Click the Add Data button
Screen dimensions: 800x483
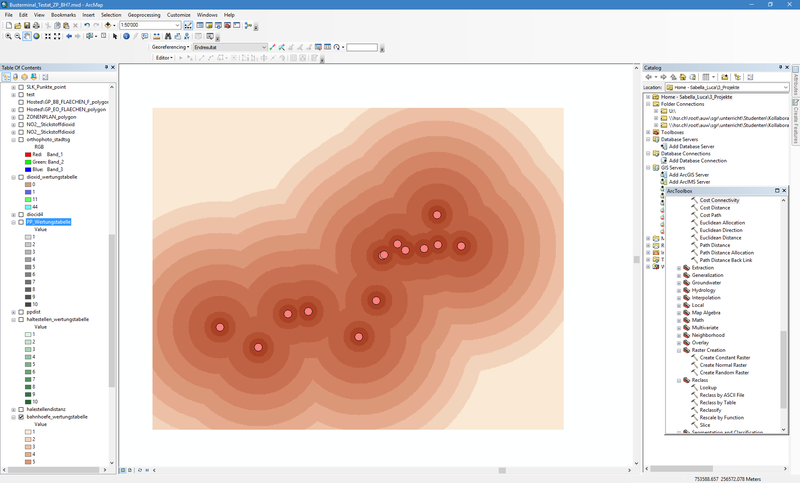(x=109, y=25)
